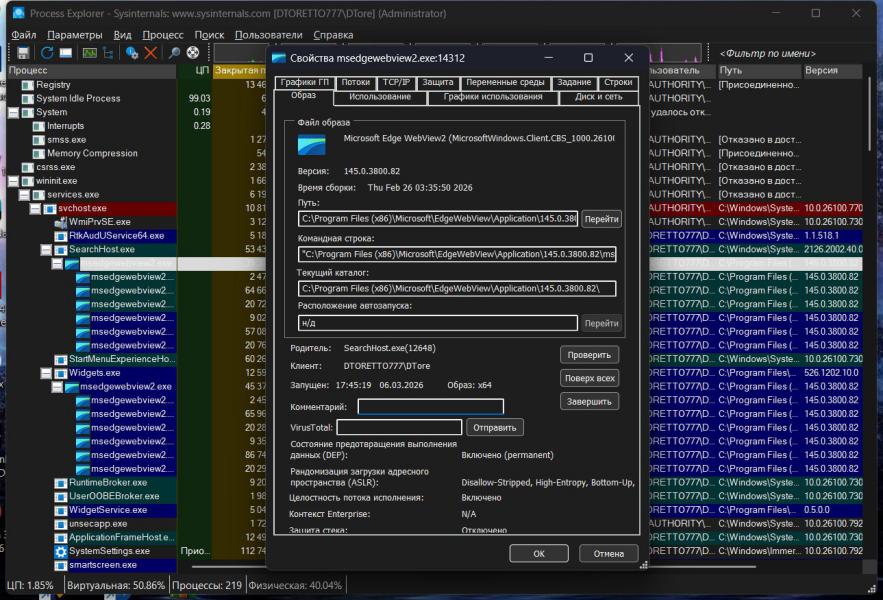
Task: Open the Переменные среды tab
Action: pos(505,83)
